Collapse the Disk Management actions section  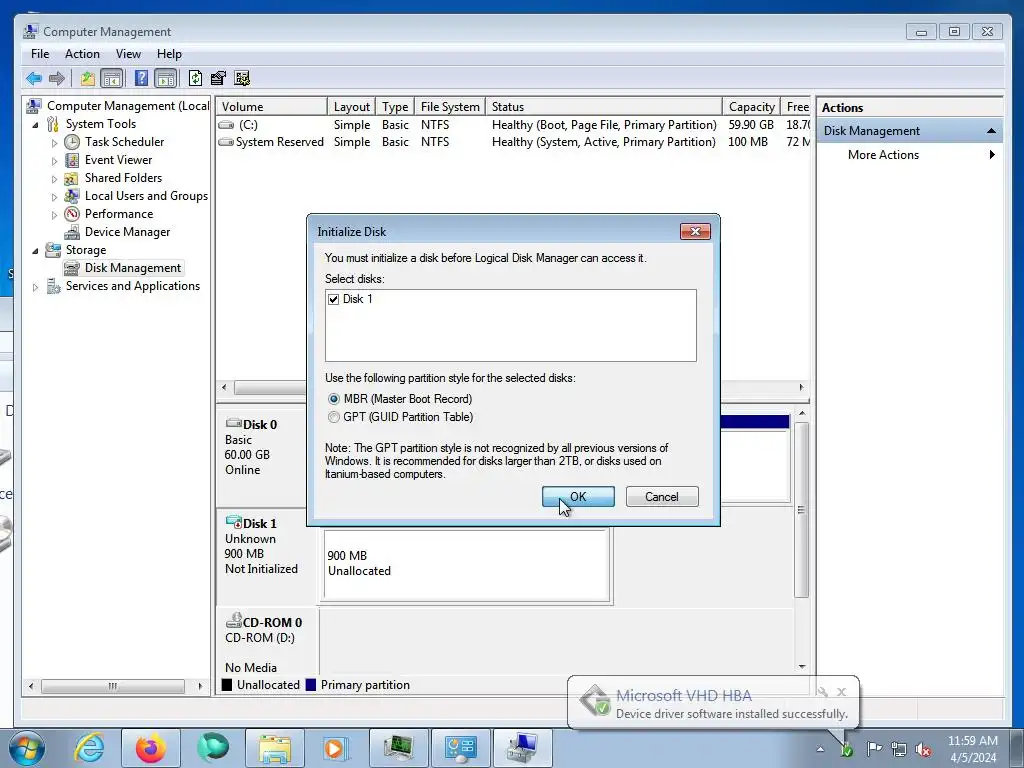click(991, 131)
